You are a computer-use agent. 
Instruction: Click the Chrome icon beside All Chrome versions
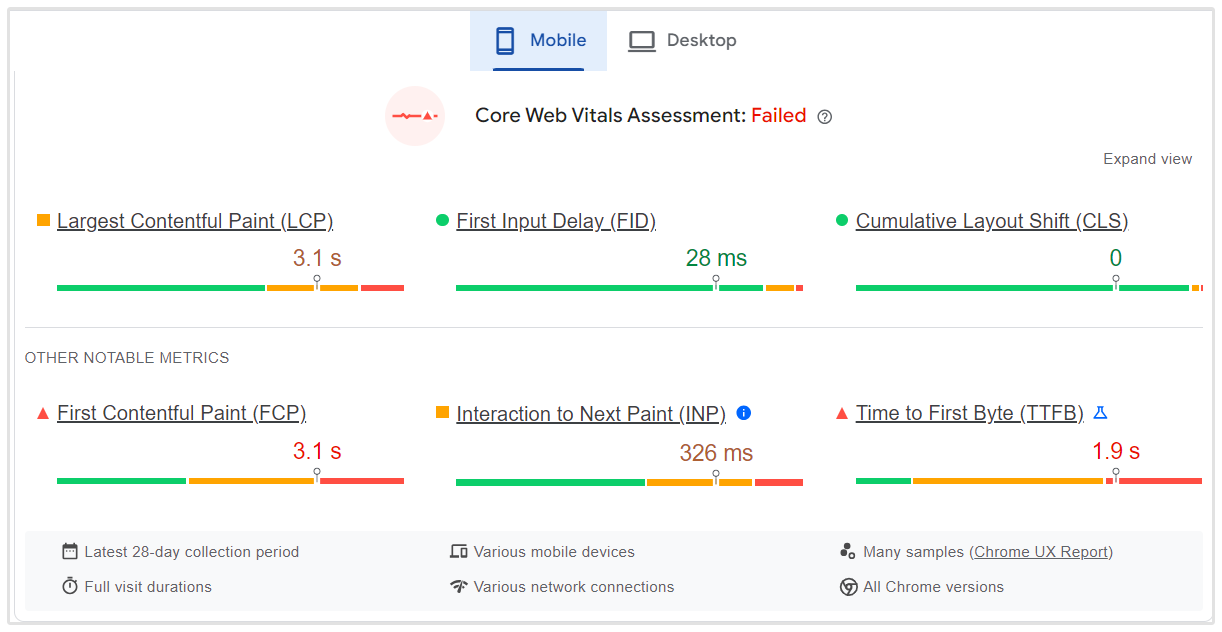pyautogui.click(x=849, y=587)
